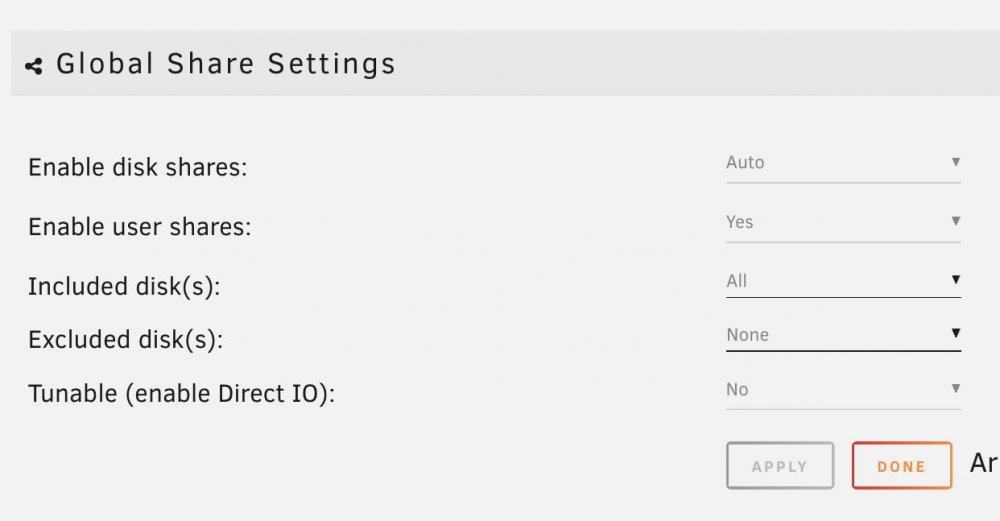Click the cut-off text right of Done

coord(984,463)
